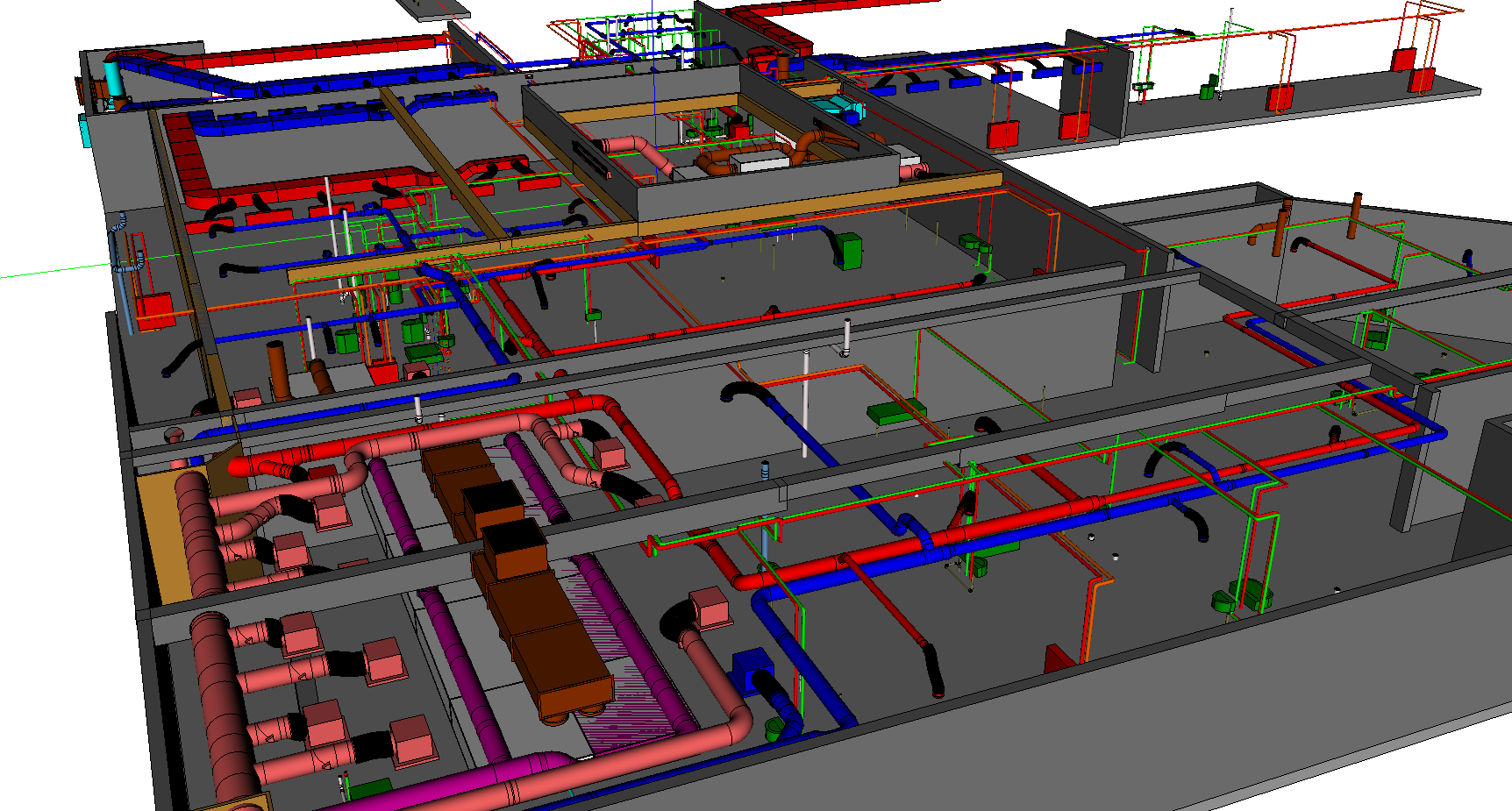Select the cyan cylinder tank at upper left
The width and height of the screenshot is (1512, 811).
pos(113,80)
